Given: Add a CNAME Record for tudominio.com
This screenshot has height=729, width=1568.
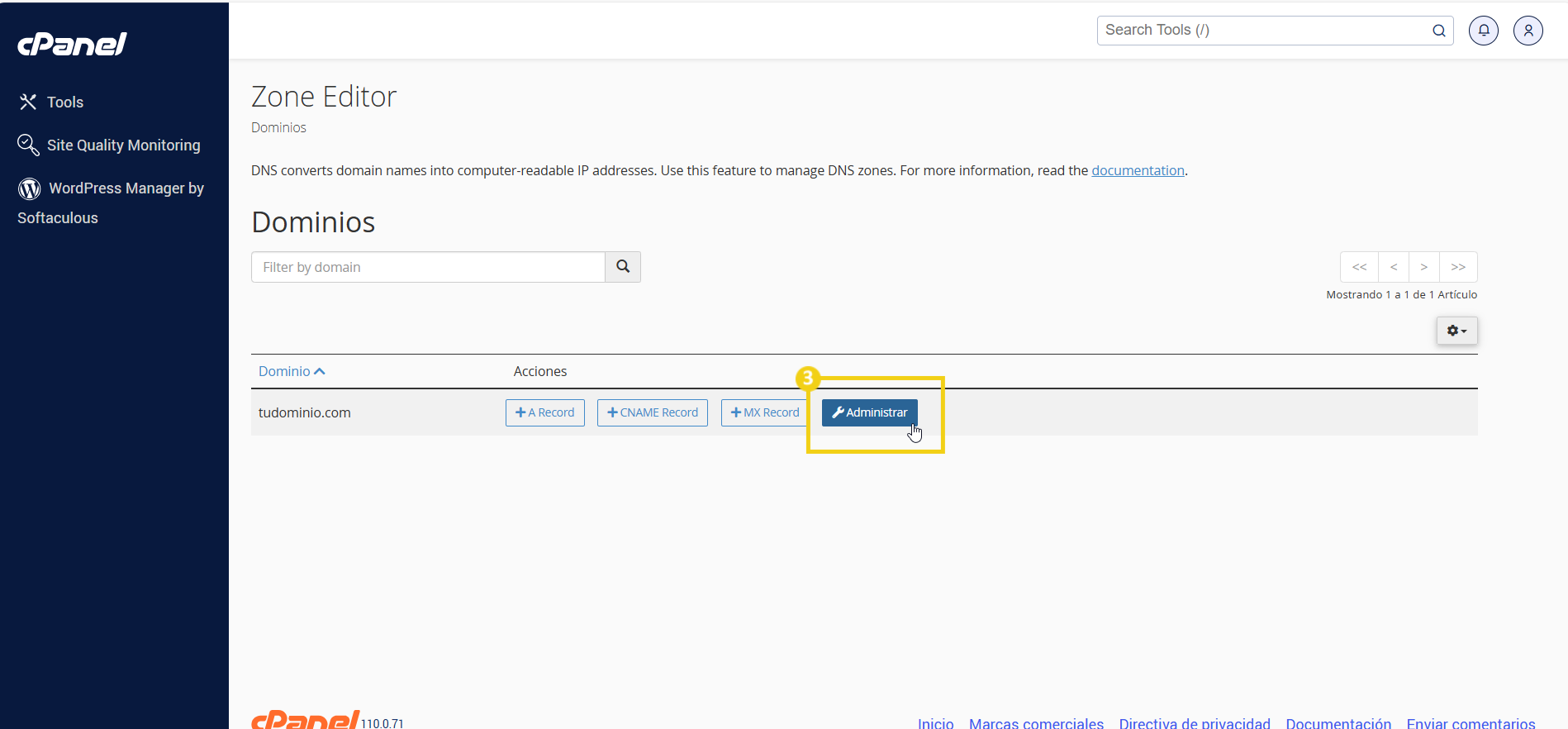Looking at the screenshot, I should [x=653, y=412].
